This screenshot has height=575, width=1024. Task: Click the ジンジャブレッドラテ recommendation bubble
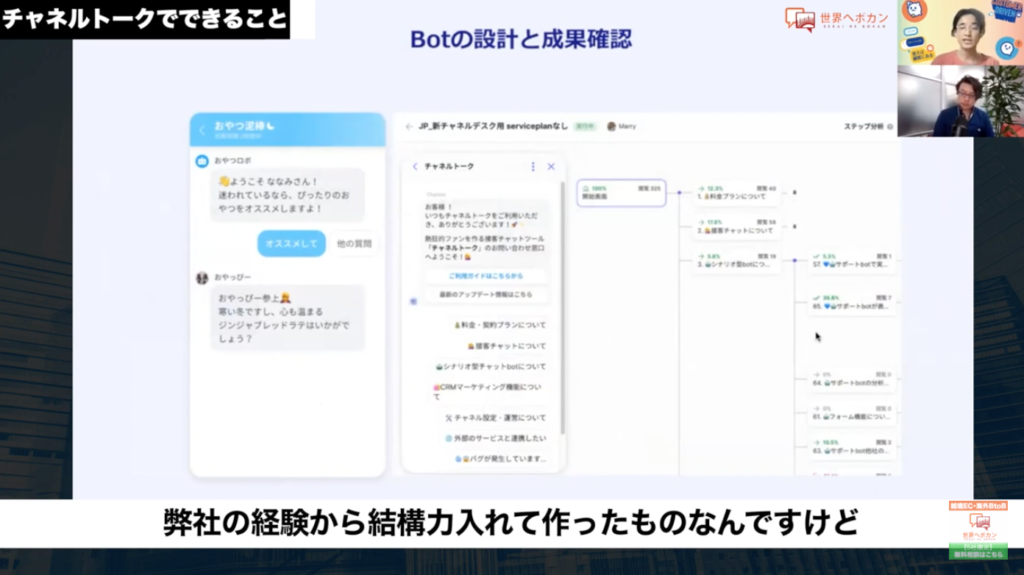tap(287, 318)
